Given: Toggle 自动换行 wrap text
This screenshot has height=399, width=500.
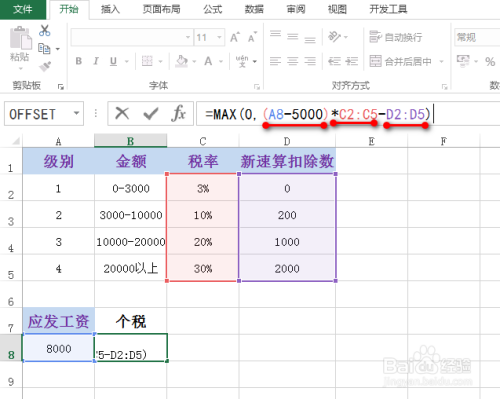Looking at the screenshot, I should 396,37.
